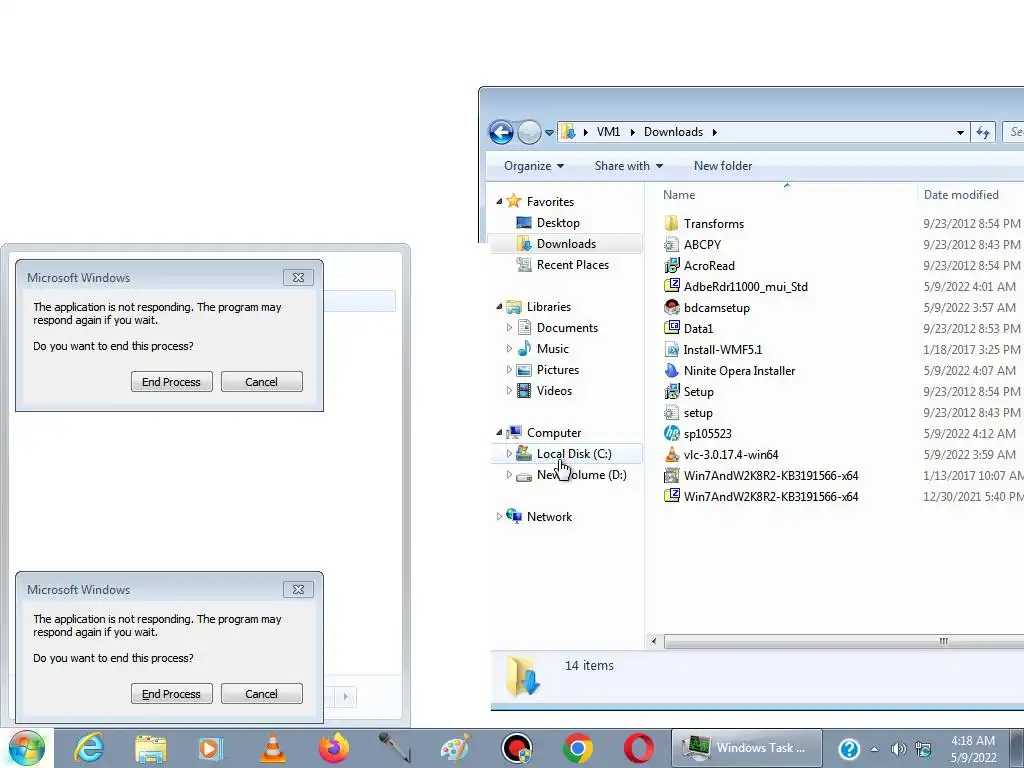Launch Internet Explorer from taskbar
The width and height of the screenshot is (1024, 768).
pos(89,748)
